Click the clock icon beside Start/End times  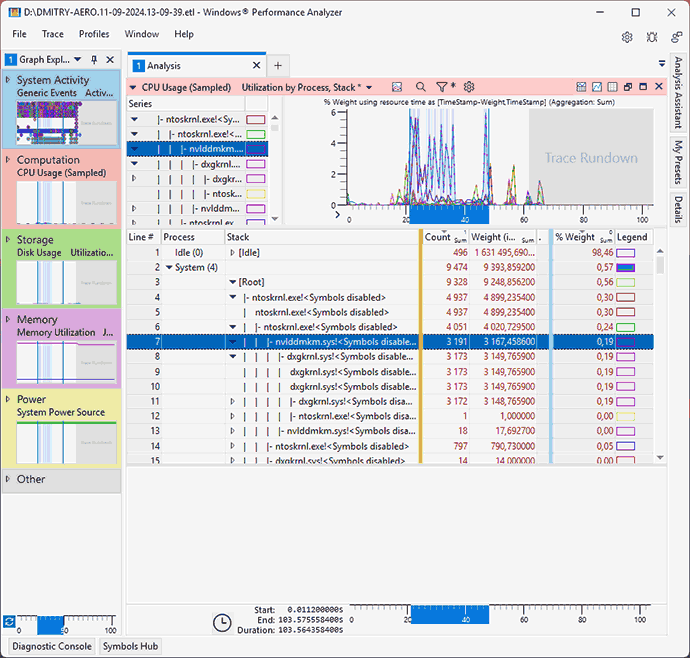point(222,623)
